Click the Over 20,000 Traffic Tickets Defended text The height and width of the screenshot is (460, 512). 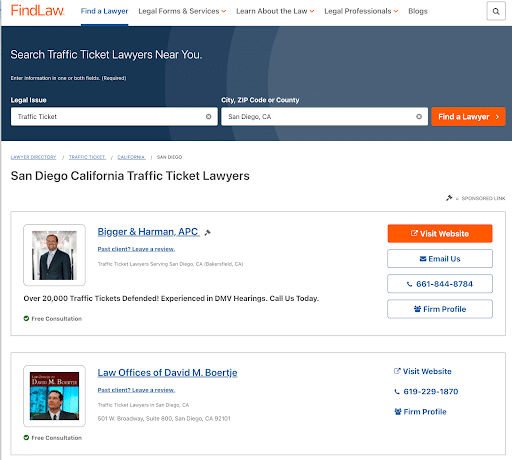171,298
